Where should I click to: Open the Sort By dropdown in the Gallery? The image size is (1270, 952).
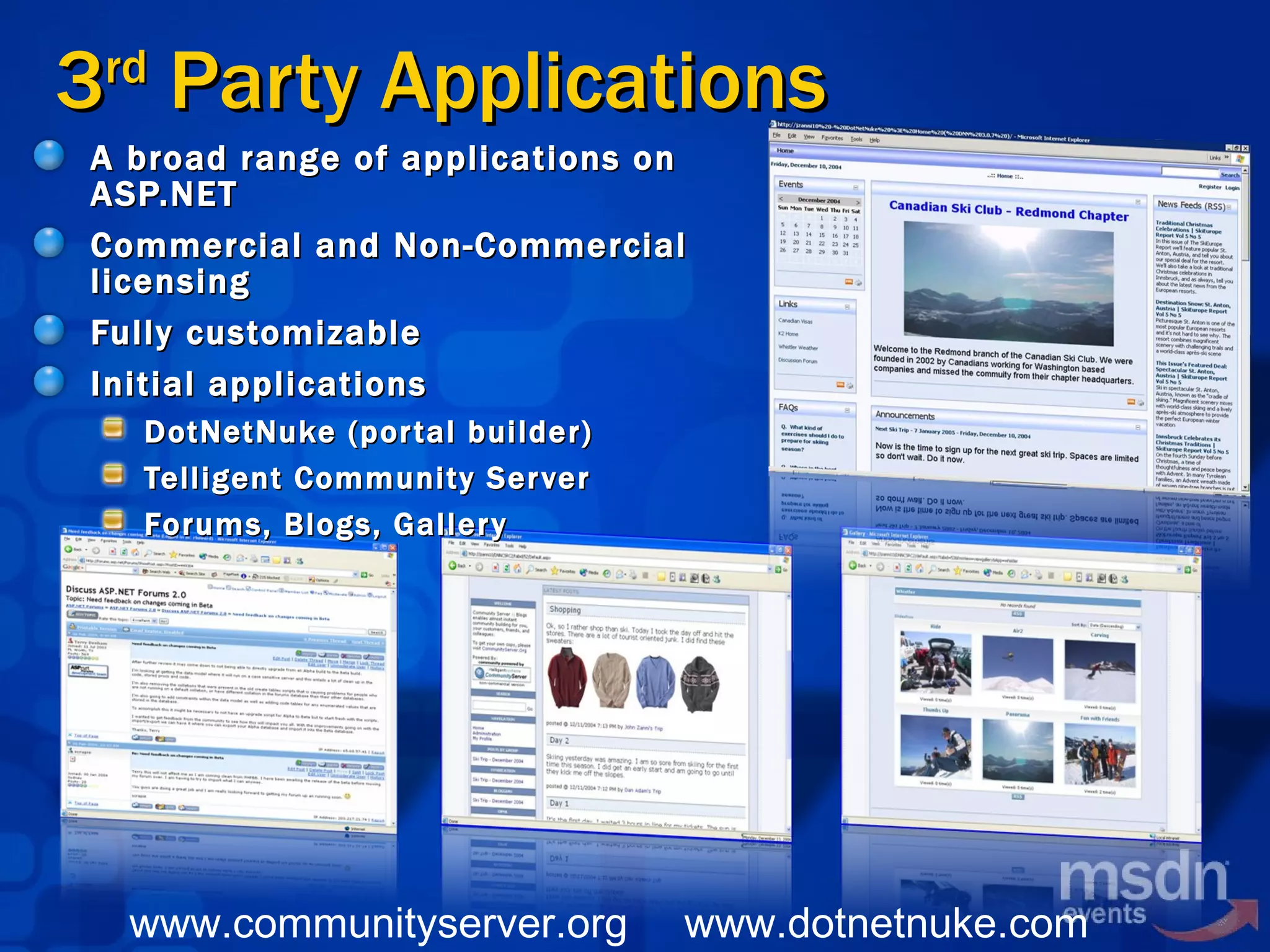click(1114, 626)
